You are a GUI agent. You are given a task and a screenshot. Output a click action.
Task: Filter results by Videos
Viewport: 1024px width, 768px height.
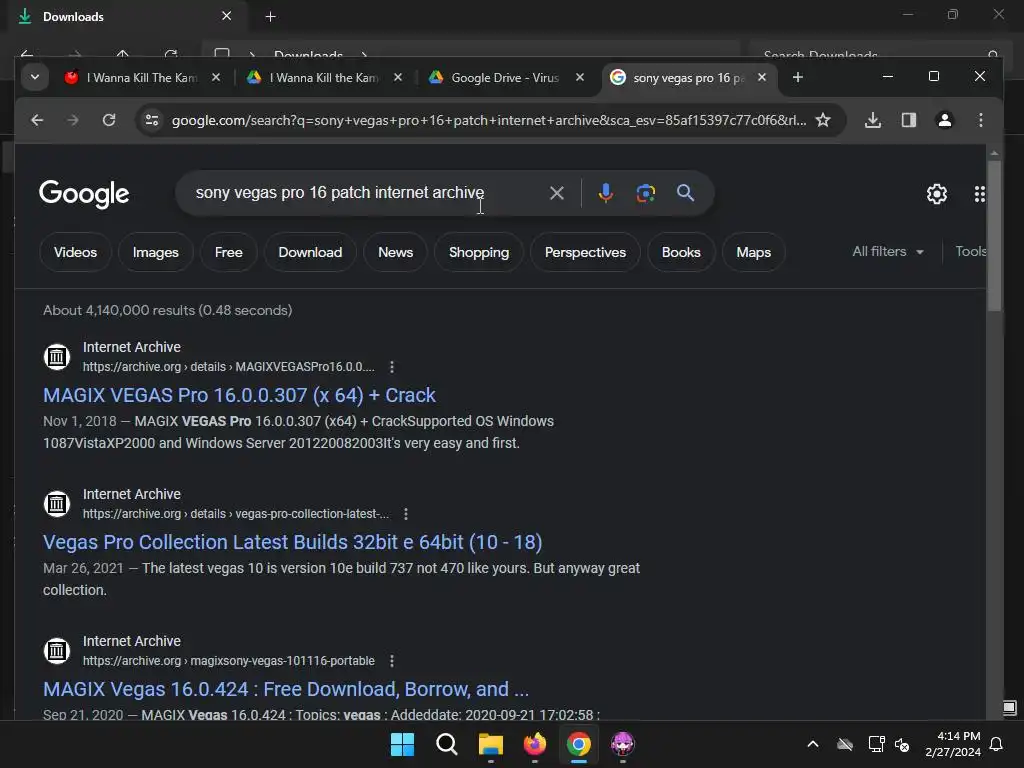point(75,252)
